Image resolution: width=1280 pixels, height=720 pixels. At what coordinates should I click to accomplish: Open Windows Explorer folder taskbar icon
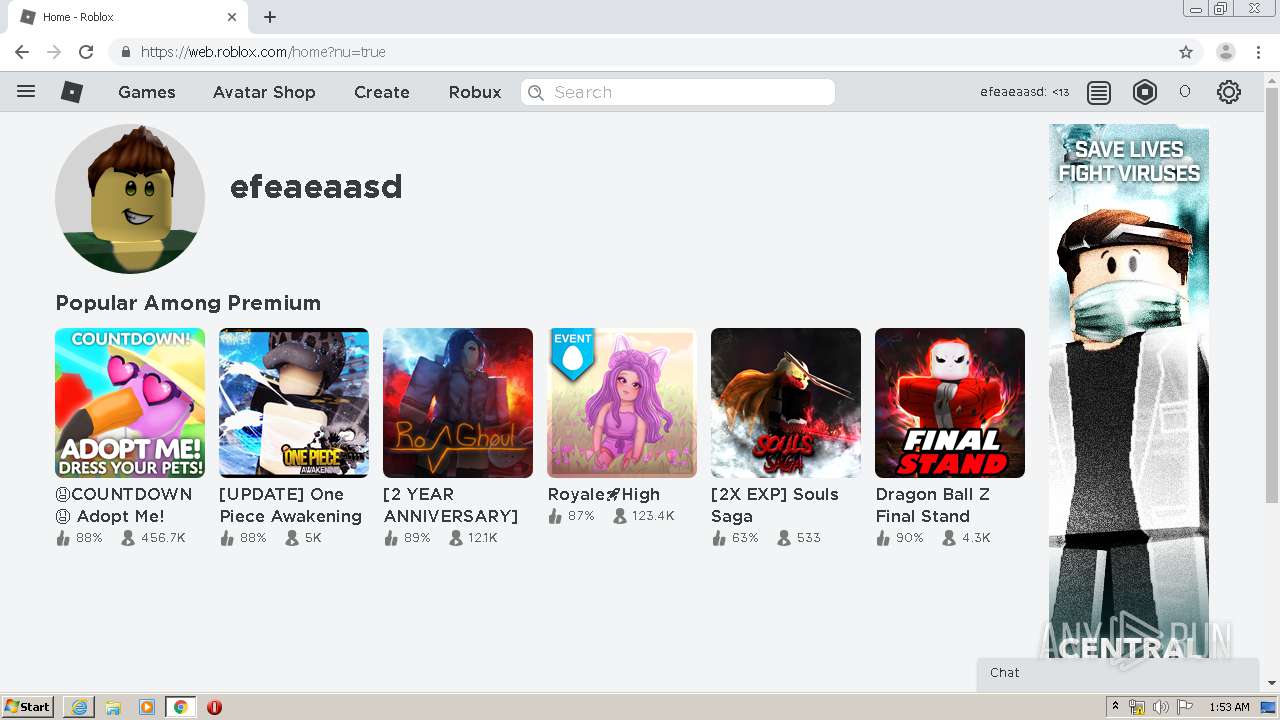pos(113,707)
